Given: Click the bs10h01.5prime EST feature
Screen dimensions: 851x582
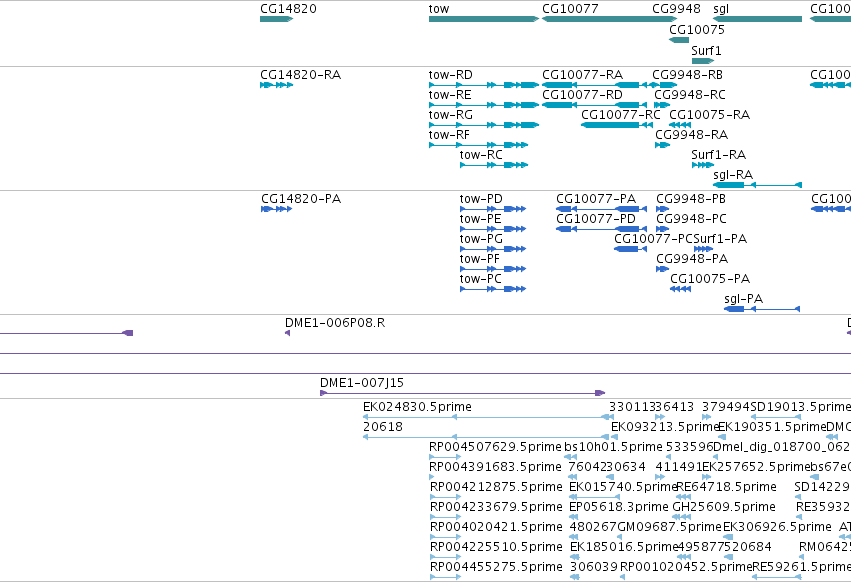Looking at the screenshot, I should tap(570, 457).
